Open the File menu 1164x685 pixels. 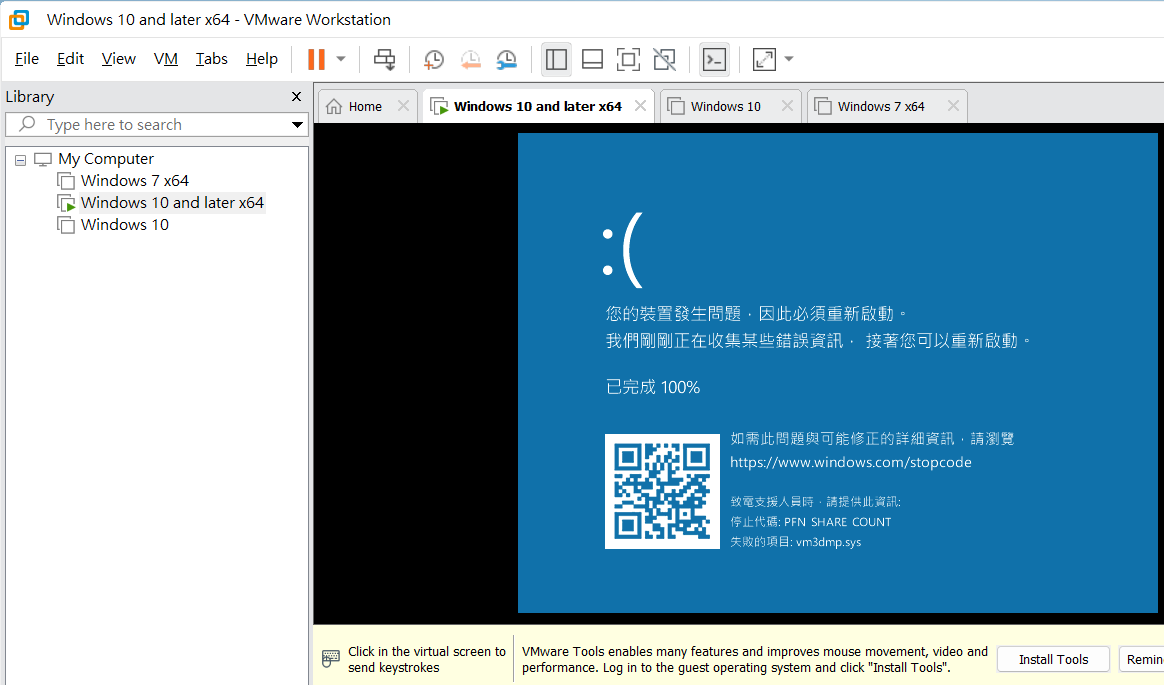(27, 59)
